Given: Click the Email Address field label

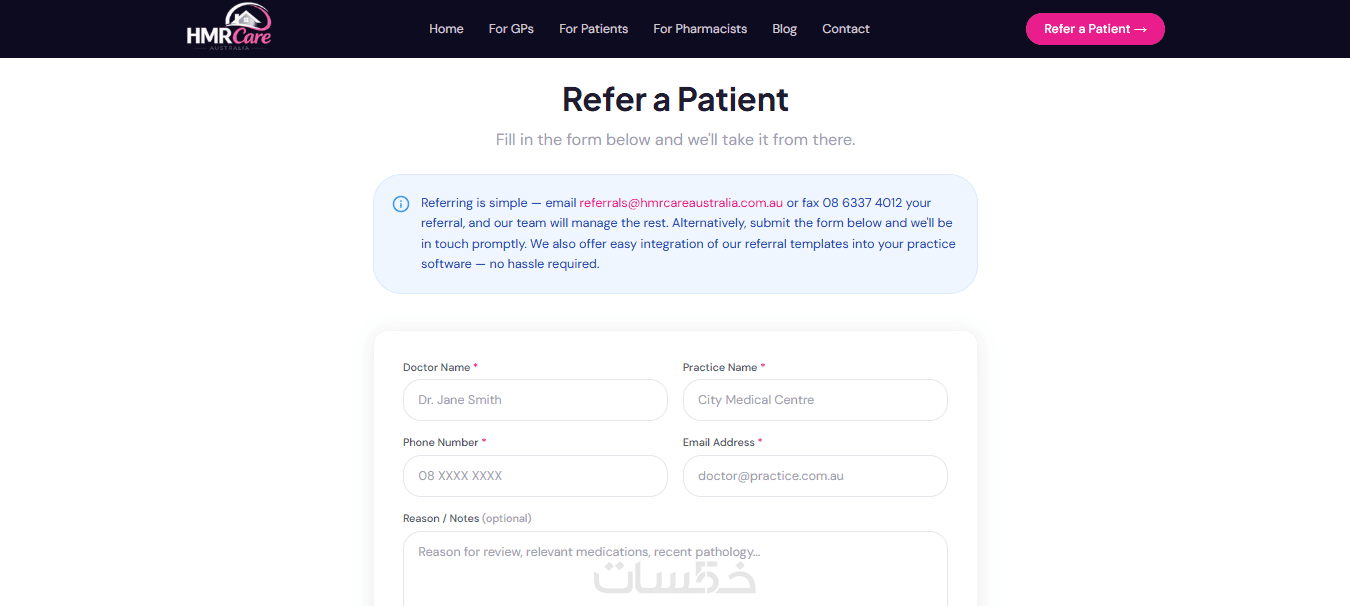Looking at the screenshot, I should 719,442.
